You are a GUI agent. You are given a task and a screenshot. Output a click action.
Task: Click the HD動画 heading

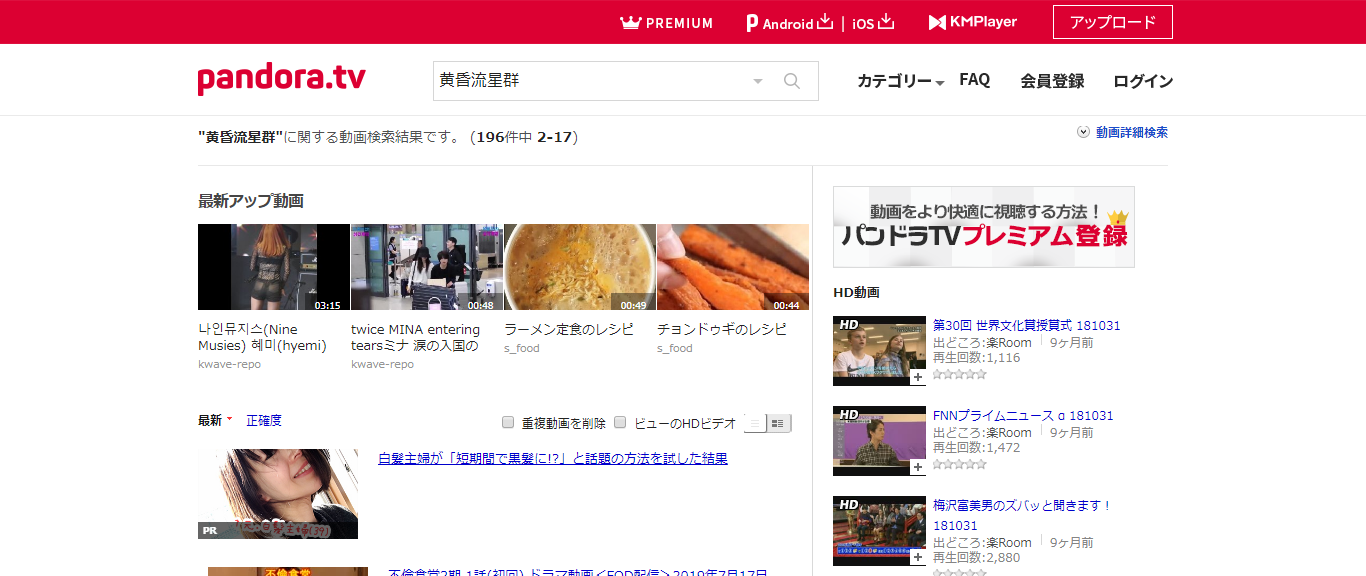(x=856, y=293)
